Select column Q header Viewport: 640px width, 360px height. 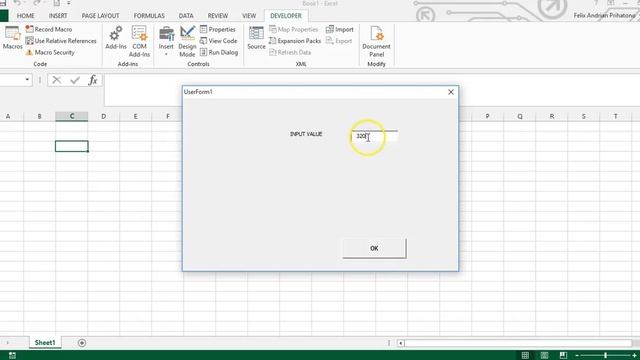tap(520, 116)
